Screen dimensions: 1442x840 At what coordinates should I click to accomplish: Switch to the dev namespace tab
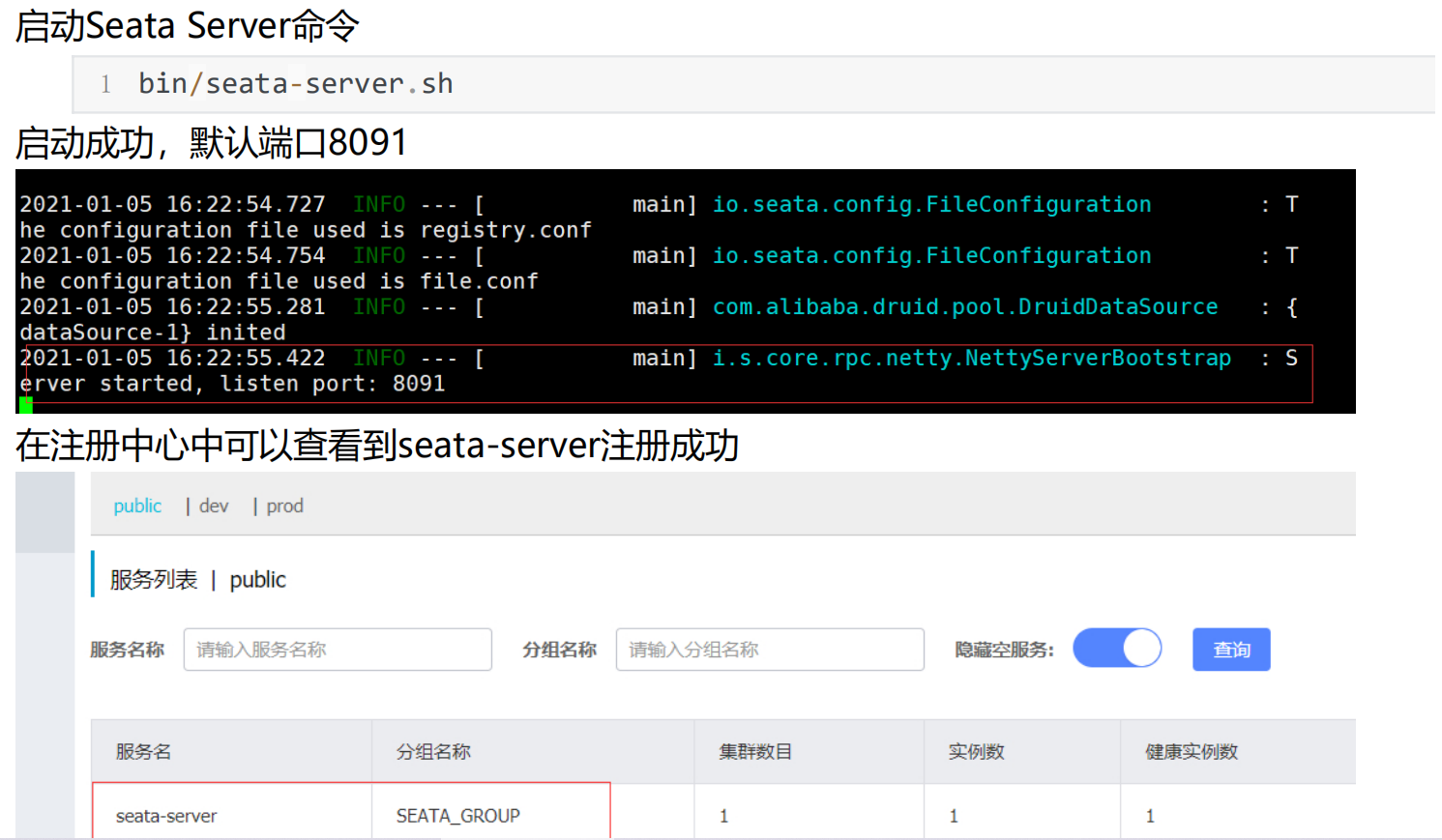[x=214, y=506]
